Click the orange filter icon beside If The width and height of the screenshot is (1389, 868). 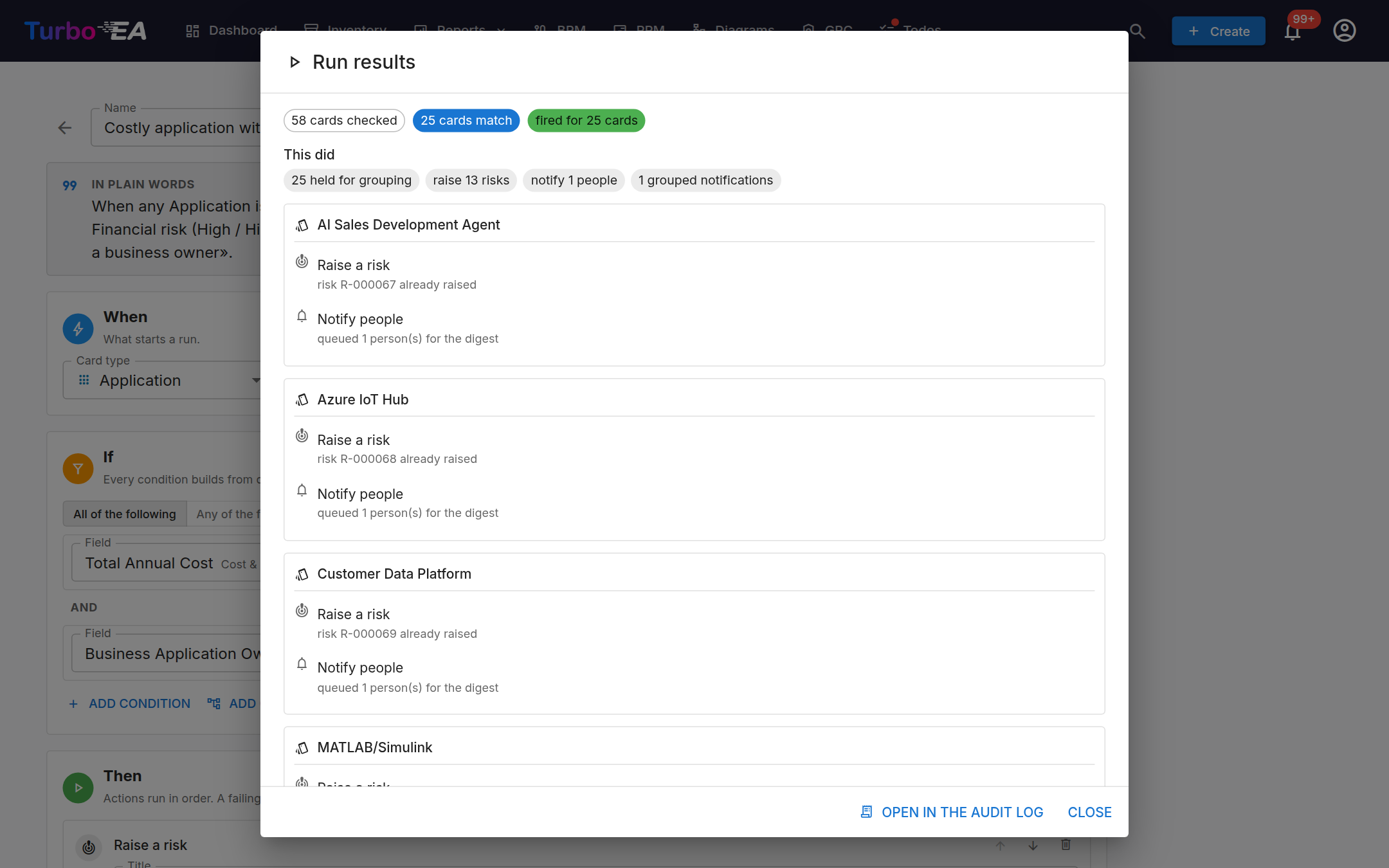pos(78,469)
